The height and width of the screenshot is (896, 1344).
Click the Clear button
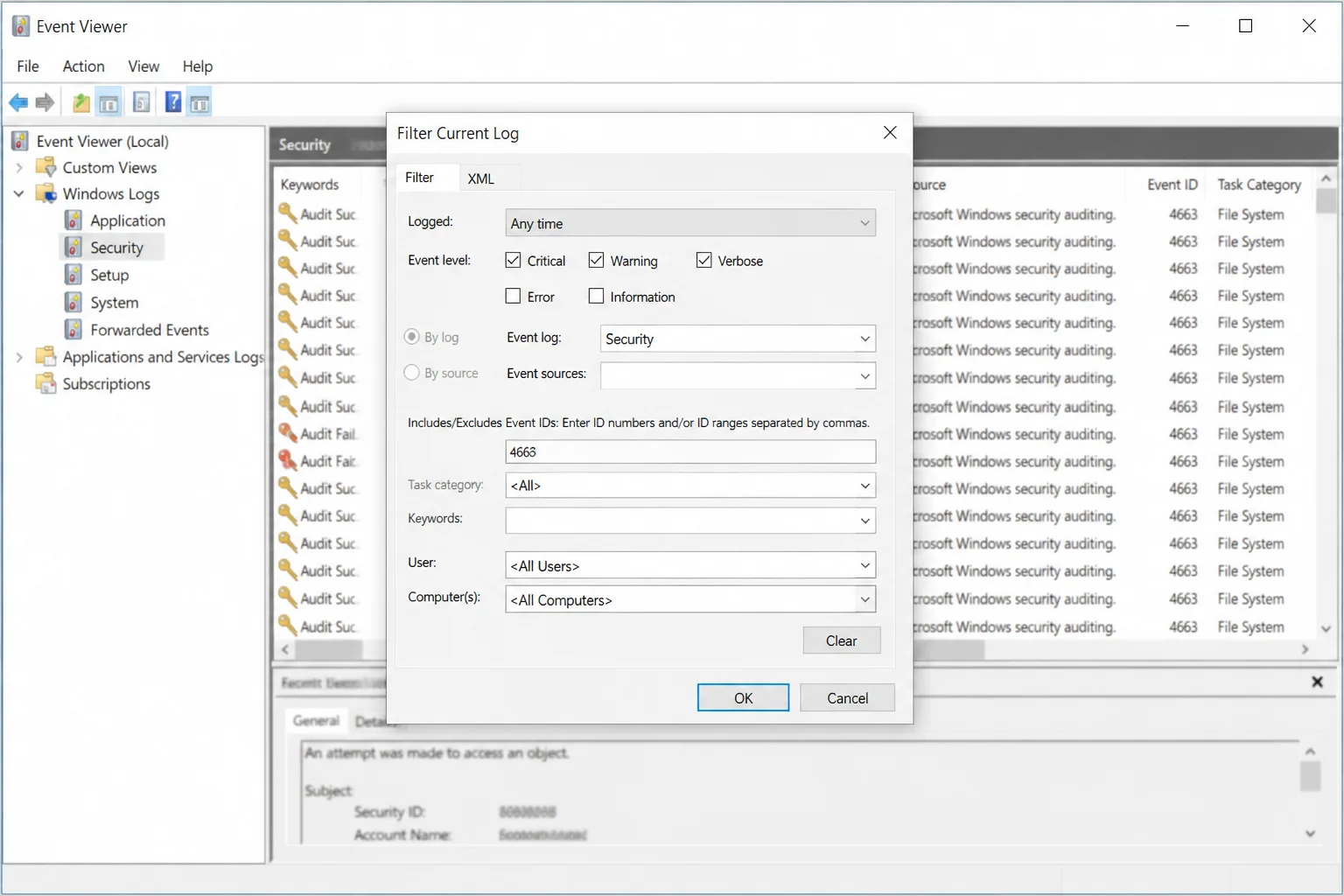(842, 640)
